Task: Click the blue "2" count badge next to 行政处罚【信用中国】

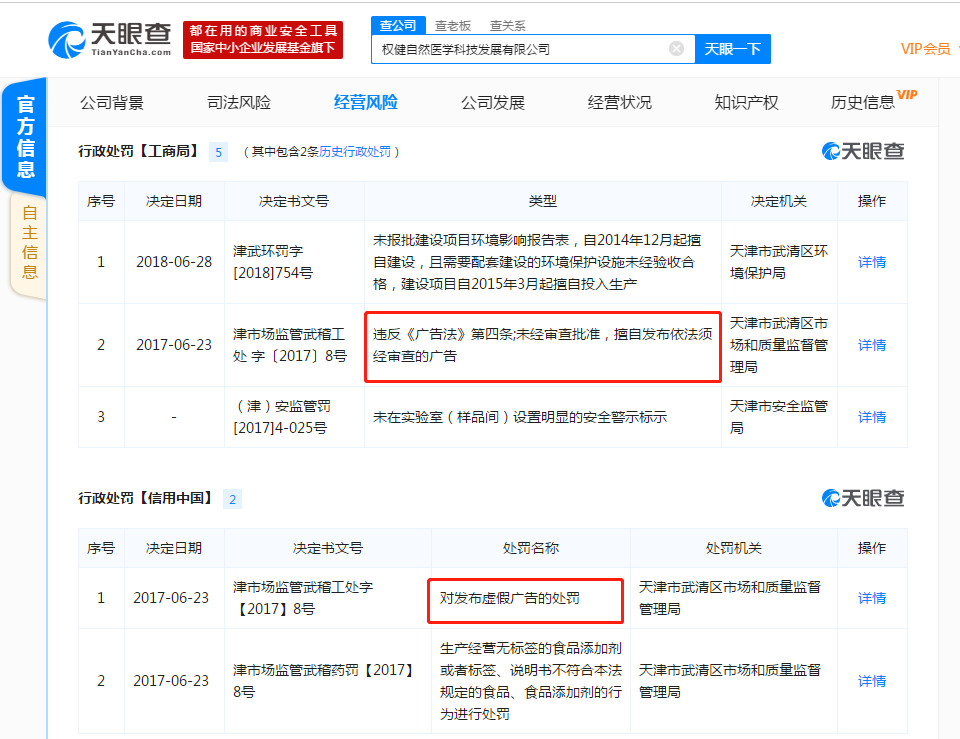Action: [x=234, y=498]
